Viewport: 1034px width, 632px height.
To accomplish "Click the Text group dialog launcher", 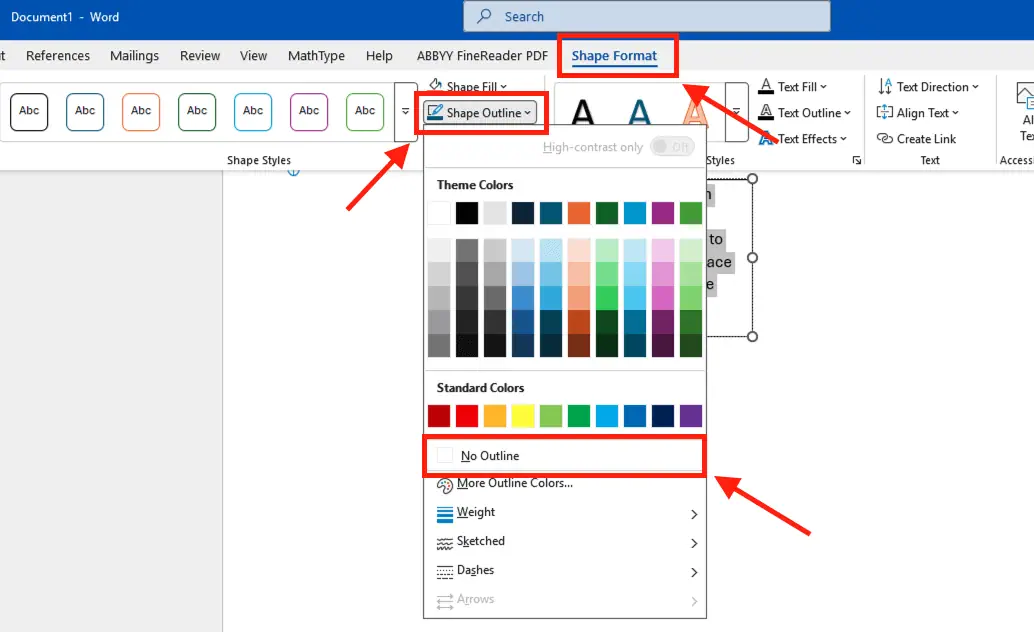I will point(856,160).
